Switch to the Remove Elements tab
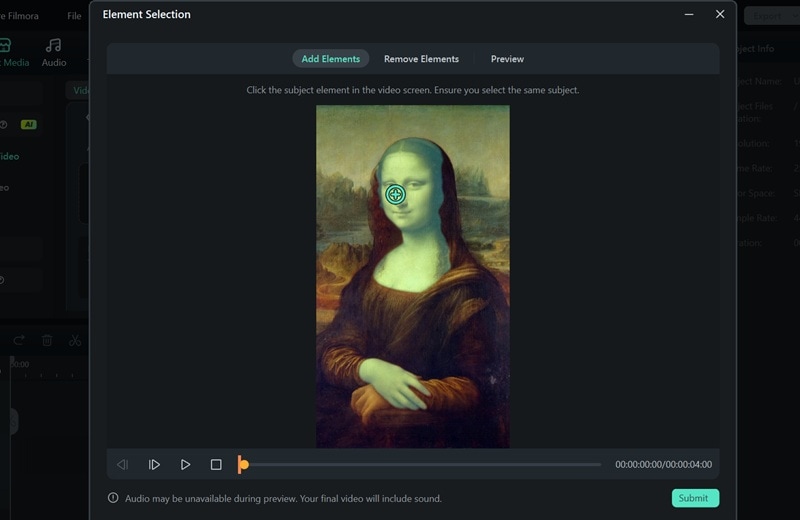This screenshot has width=800, height=520. tap(421, 59)
